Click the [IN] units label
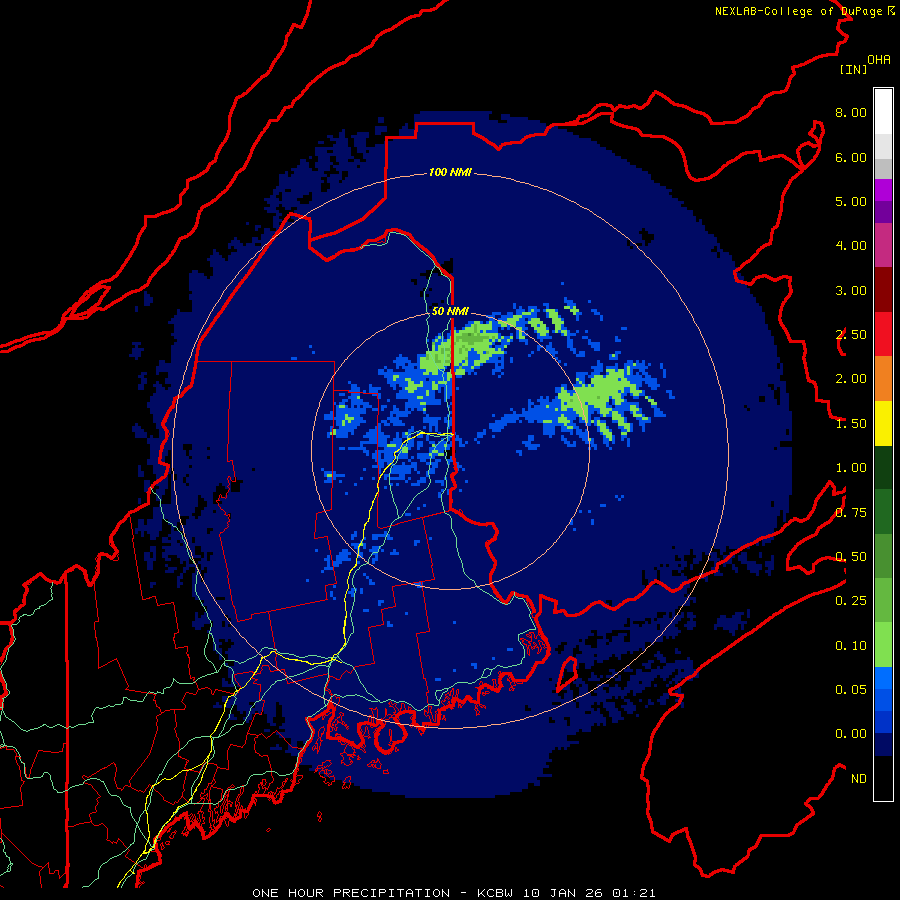Viewport: 900px width, 900px height. [x=853, y=69]
